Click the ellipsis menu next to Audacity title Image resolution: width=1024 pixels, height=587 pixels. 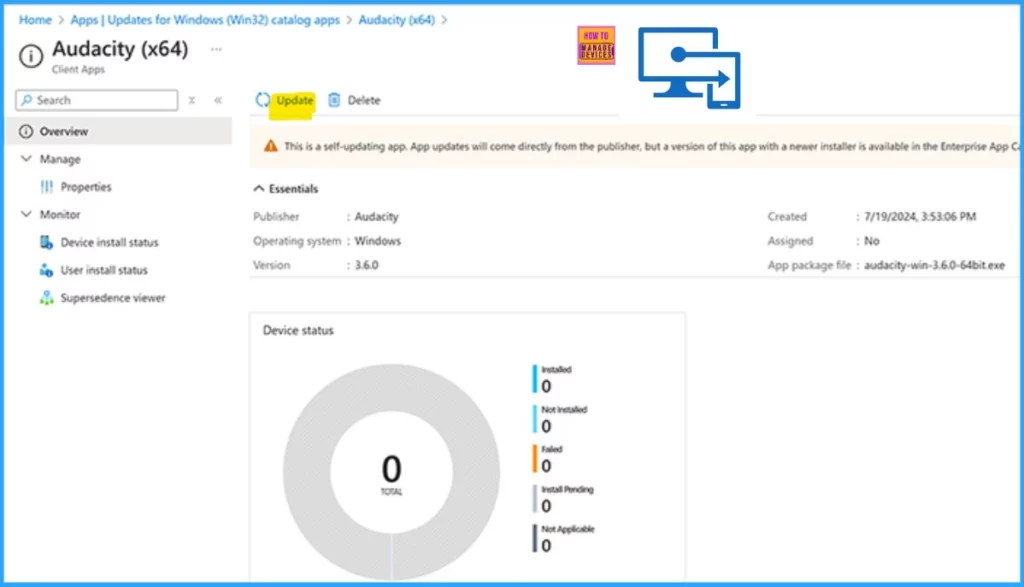pyautogui.click(x=216, y=49)
